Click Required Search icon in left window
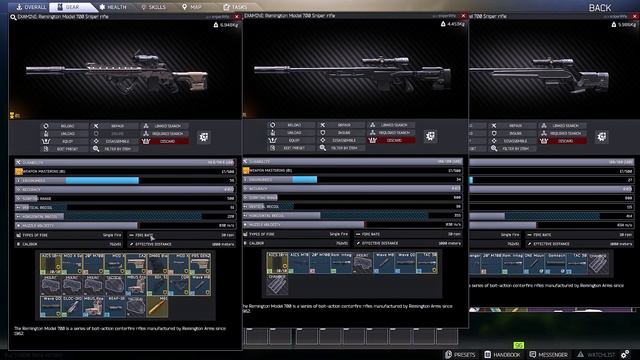Viewport: 640px width, 360px height. point(146,133)
